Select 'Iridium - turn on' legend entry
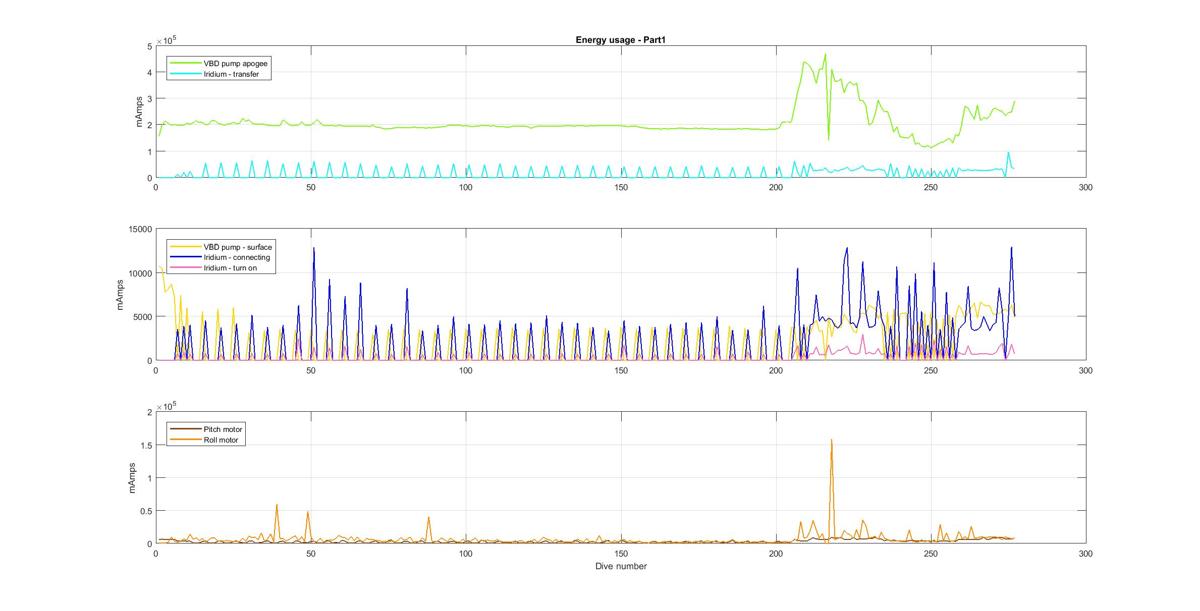 232,267
